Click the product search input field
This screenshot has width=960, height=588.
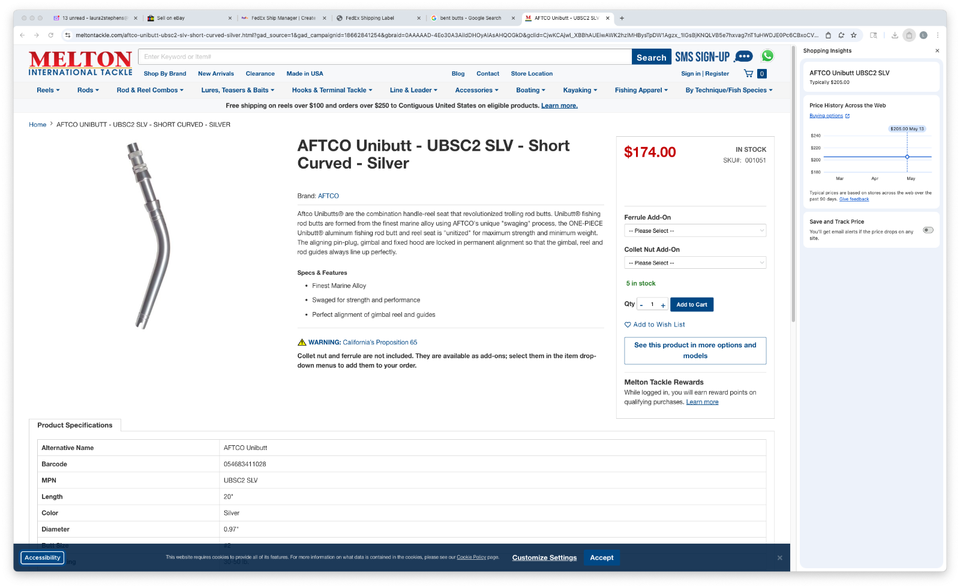coord(385,57)
